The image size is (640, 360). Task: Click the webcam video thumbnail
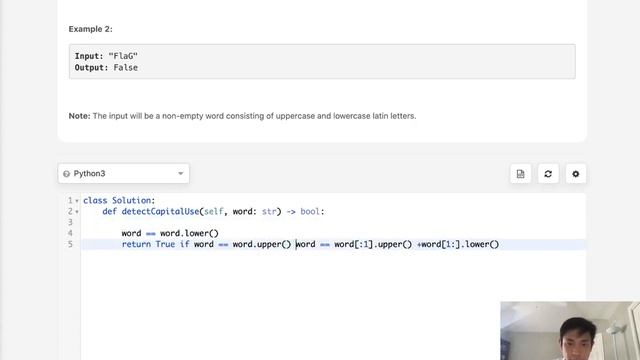(570, 331)
